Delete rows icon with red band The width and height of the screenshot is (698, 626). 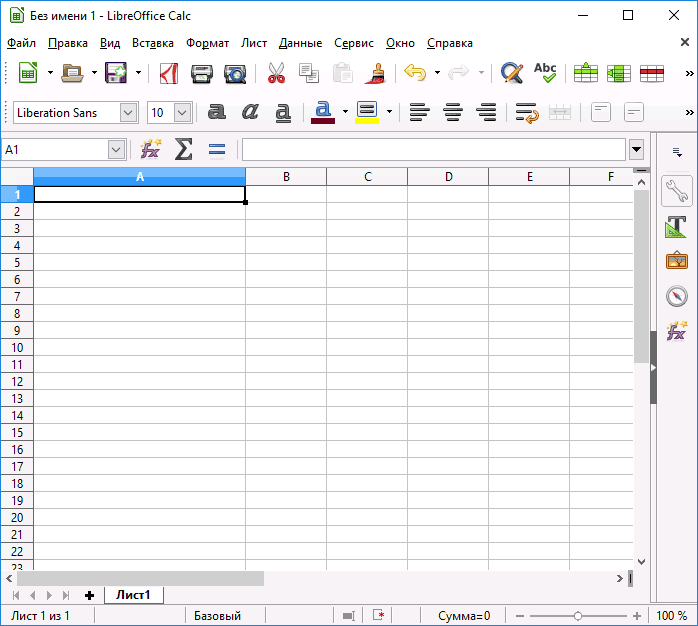[652, 73]
